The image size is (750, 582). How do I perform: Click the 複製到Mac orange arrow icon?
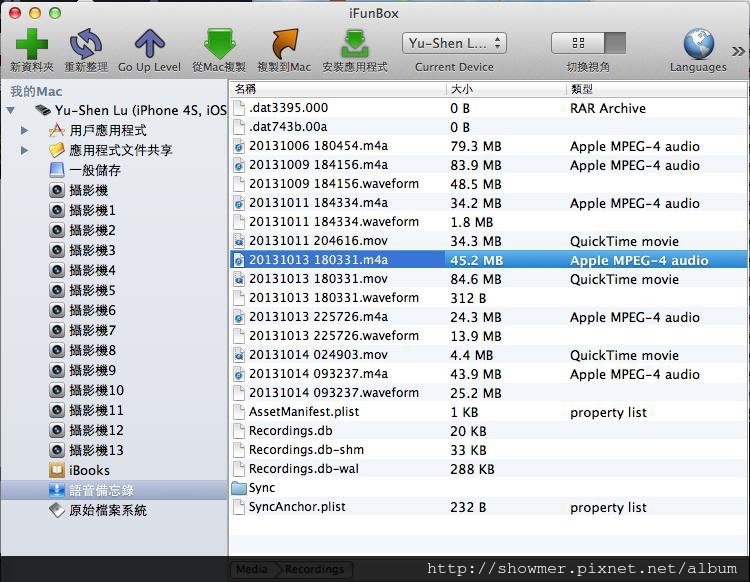[285, 44]
